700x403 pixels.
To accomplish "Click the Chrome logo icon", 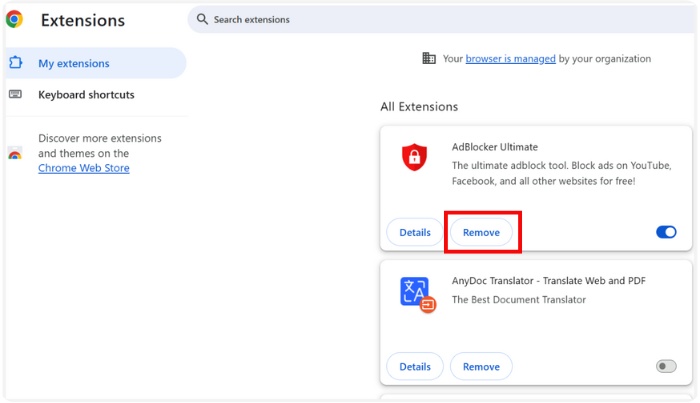I will [x=14, y=20].
